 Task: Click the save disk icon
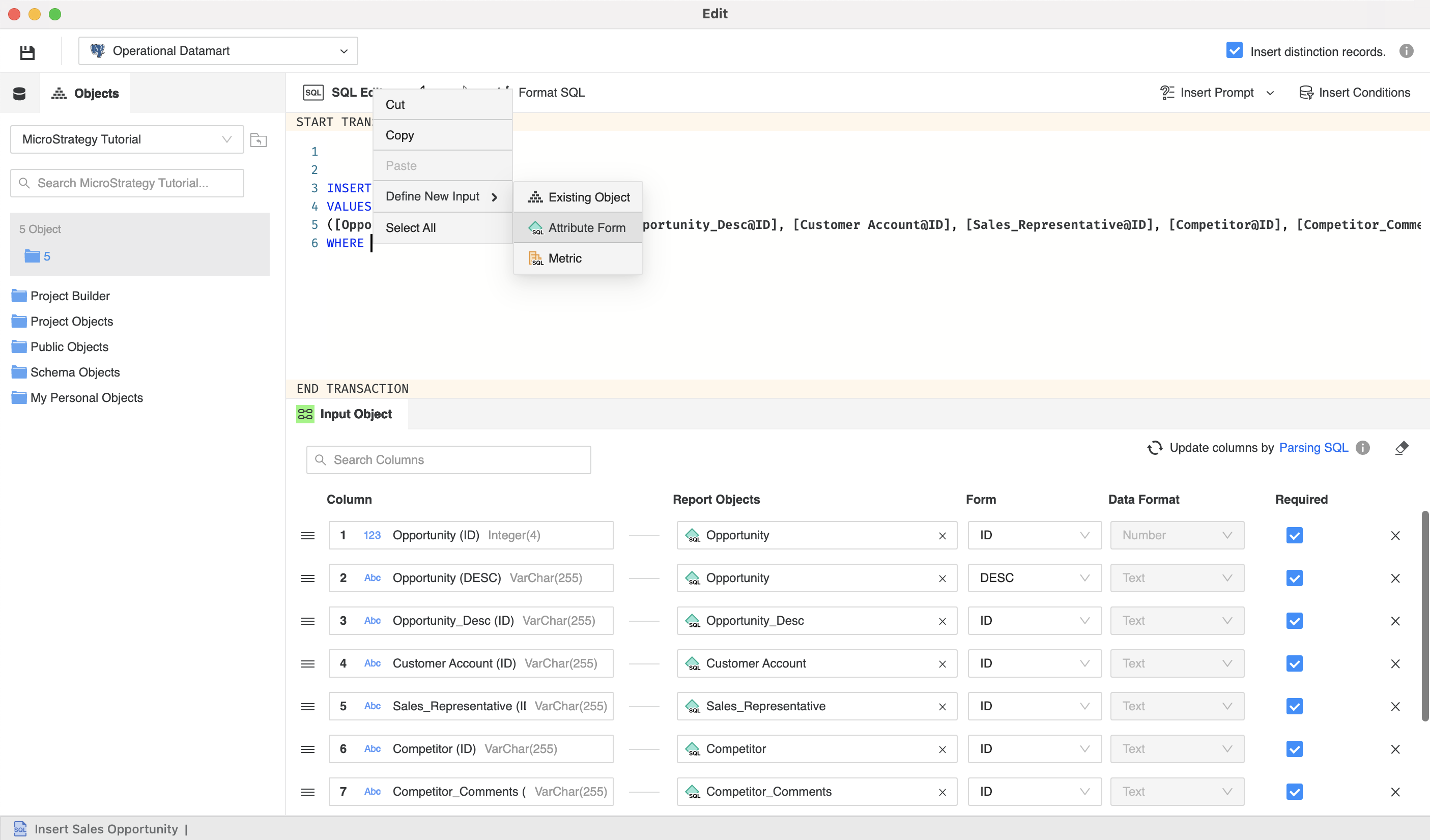[26, 51]
